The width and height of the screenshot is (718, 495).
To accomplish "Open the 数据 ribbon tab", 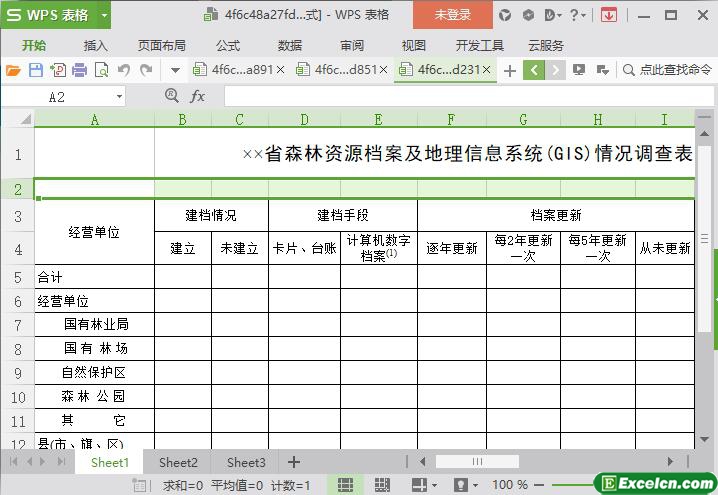I will click(290, 45).
